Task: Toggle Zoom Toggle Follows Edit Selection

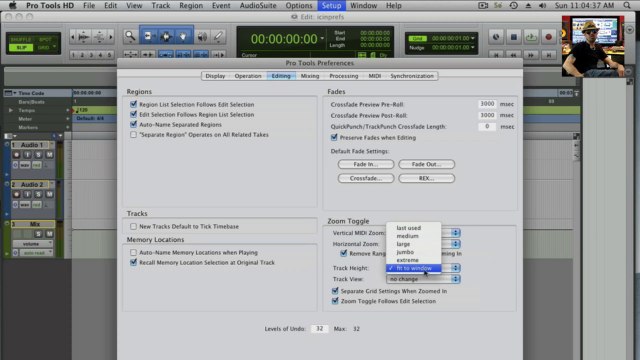Action: [x=335, y=301]
